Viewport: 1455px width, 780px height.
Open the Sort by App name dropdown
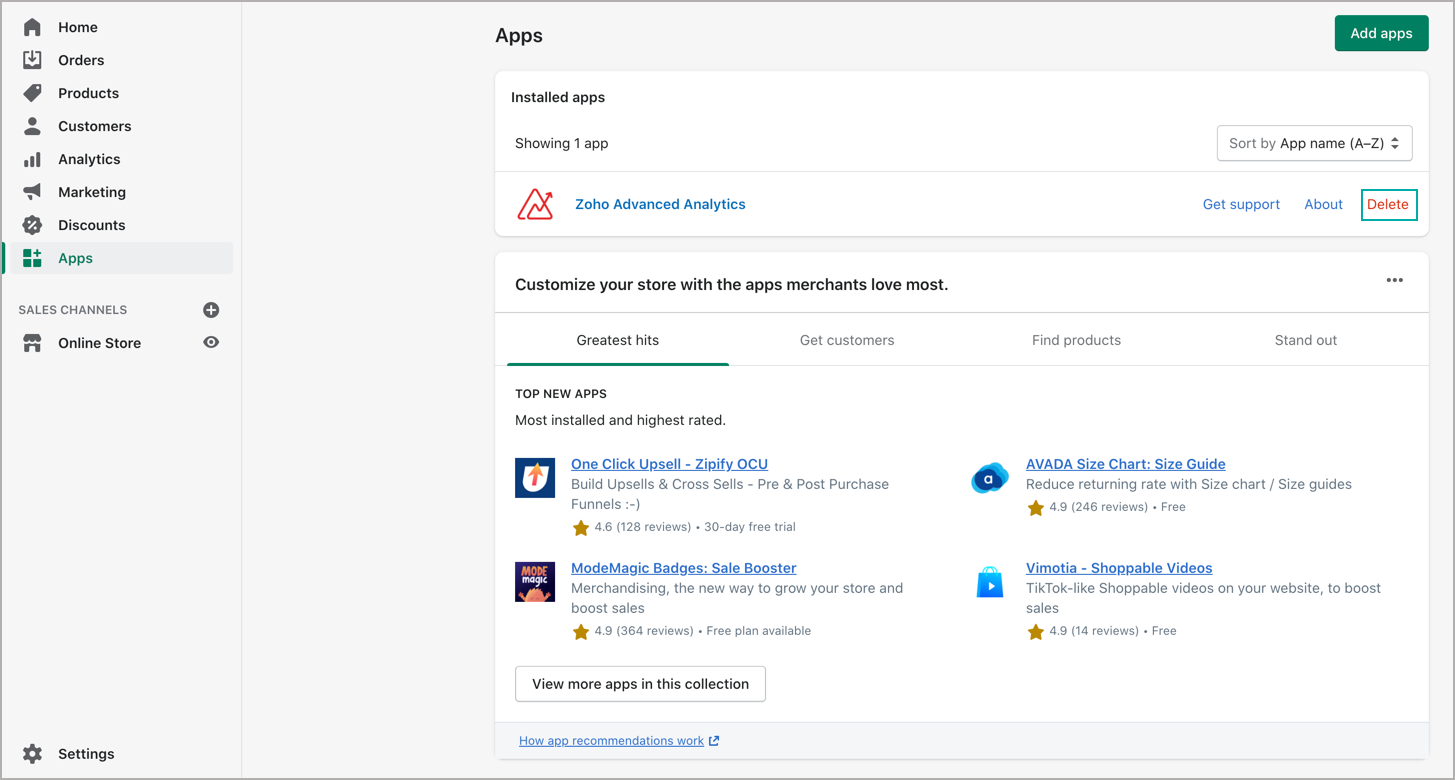tap(1314, 143)
